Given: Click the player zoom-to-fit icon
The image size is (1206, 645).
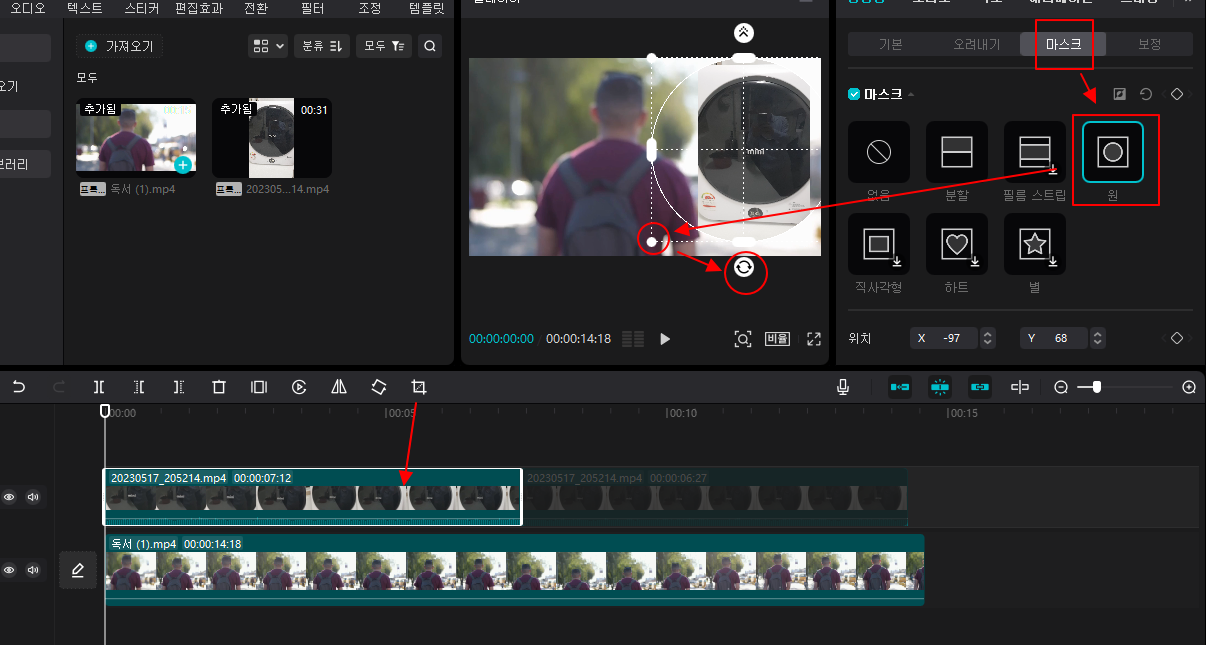Looking at the screenshot, I should (x=743, y=339).
